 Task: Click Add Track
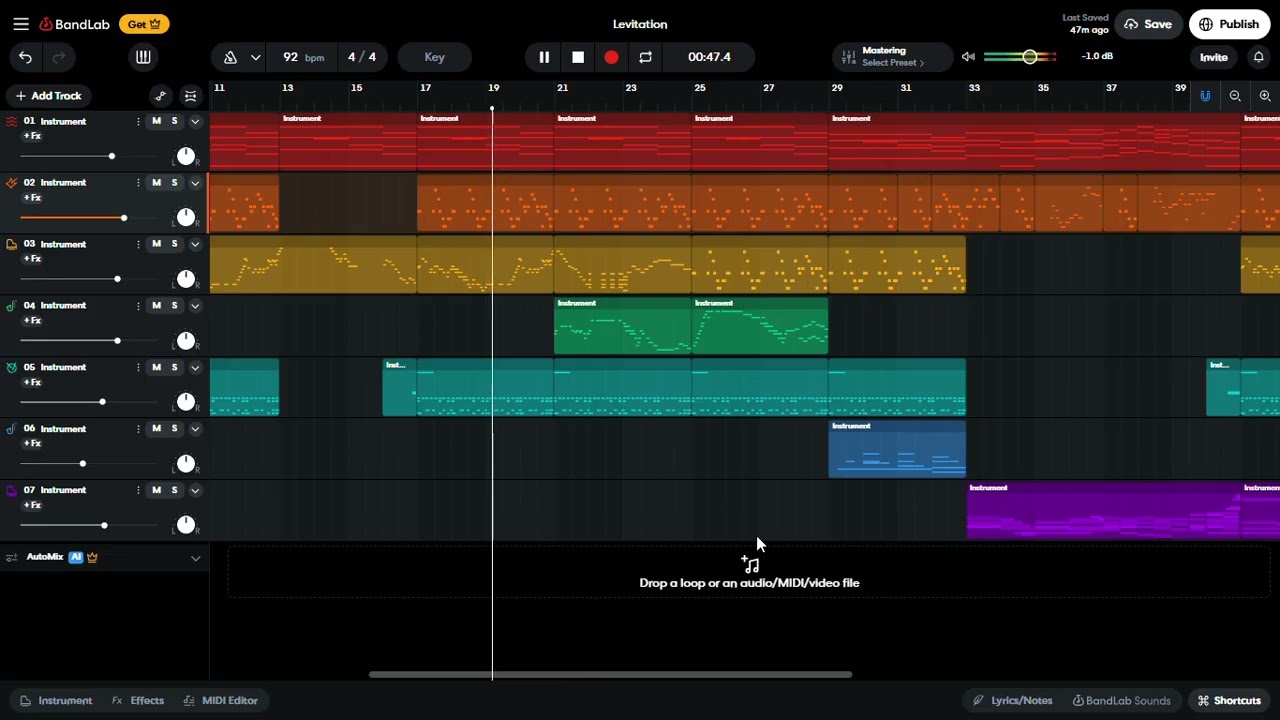coord(49,96)
